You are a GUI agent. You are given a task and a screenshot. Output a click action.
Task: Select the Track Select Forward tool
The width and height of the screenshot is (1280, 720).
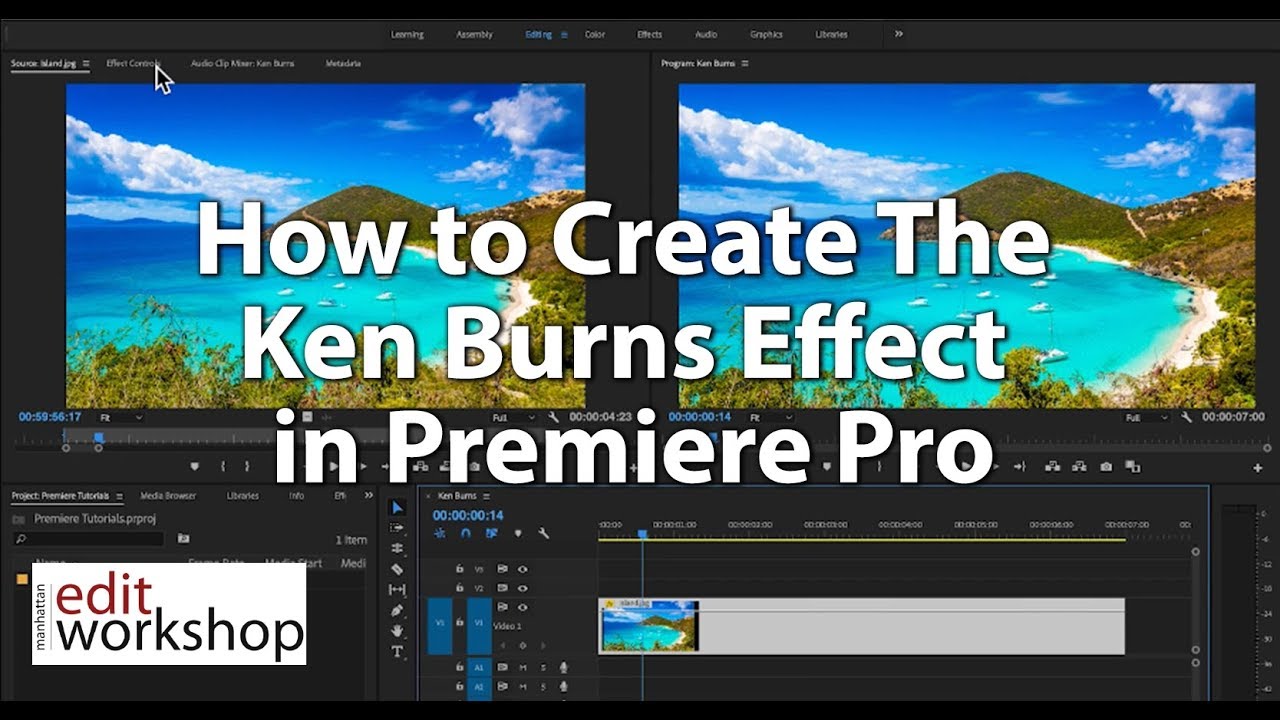coord(397,528)
